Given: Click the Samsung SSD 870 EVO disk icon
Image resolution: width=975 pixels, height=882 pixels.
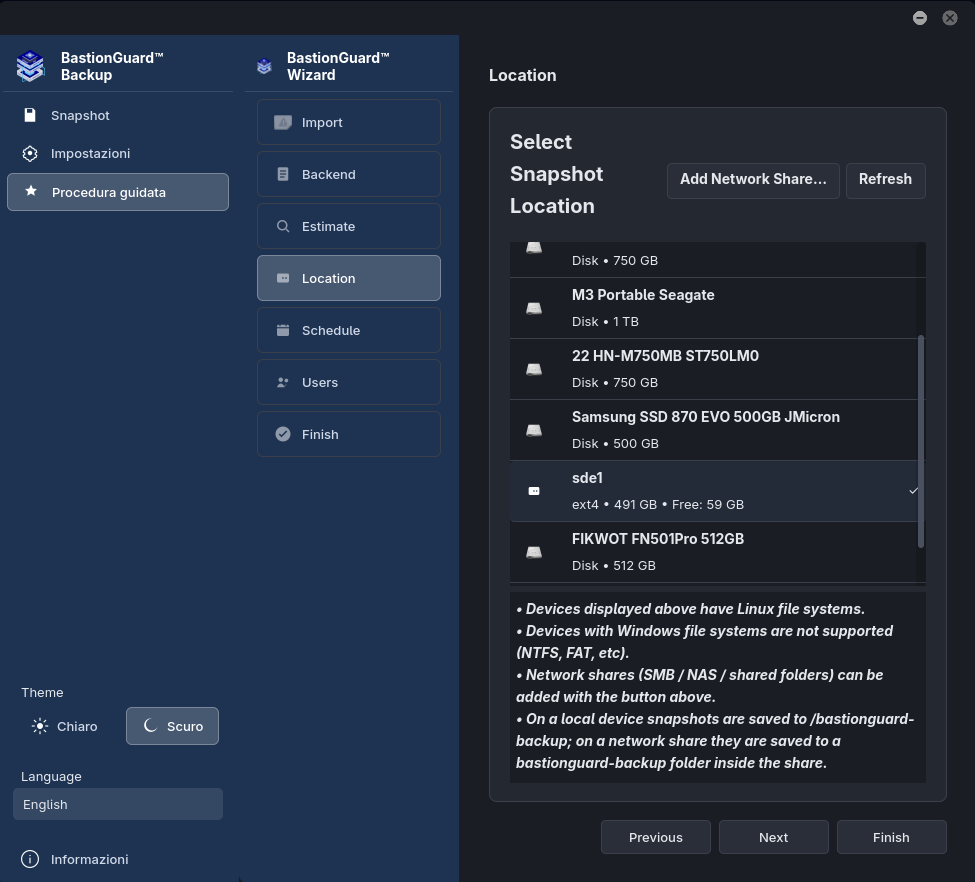Looking at the screenshot, I should coord(534,430).
